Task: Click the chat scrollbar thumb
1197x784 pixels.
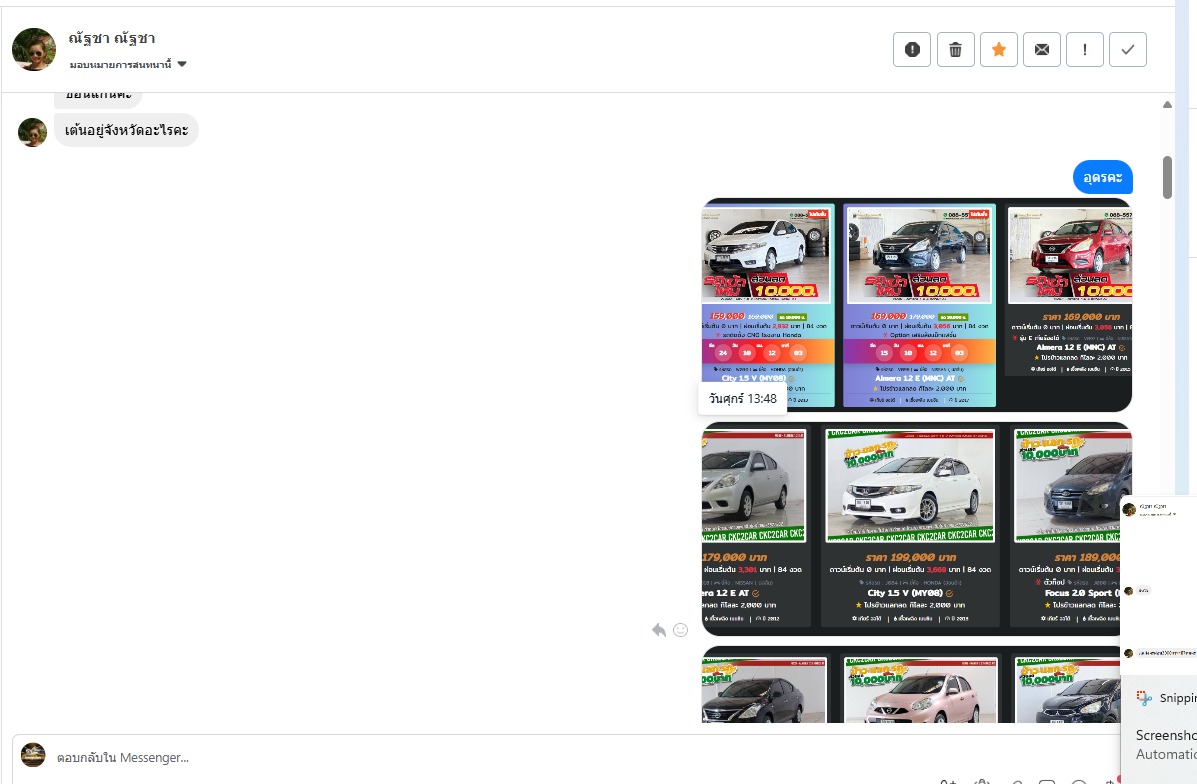Action: (x=1167, y=177)
